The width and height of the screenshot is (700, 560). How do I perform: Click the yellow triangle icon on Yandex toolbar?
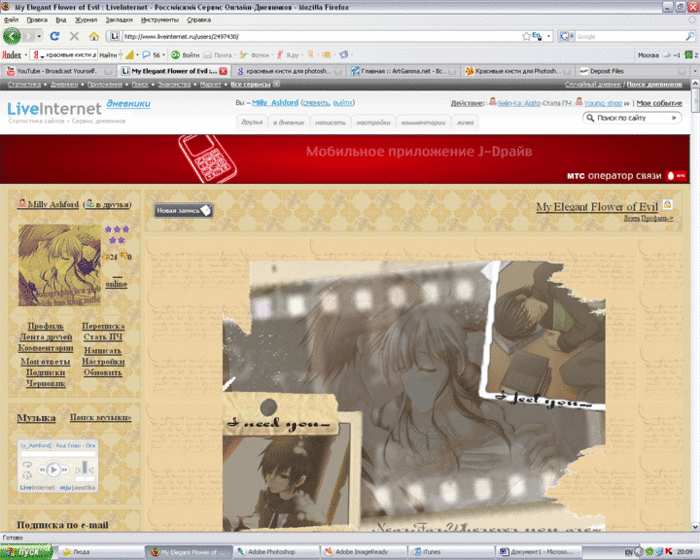point(129,55)
